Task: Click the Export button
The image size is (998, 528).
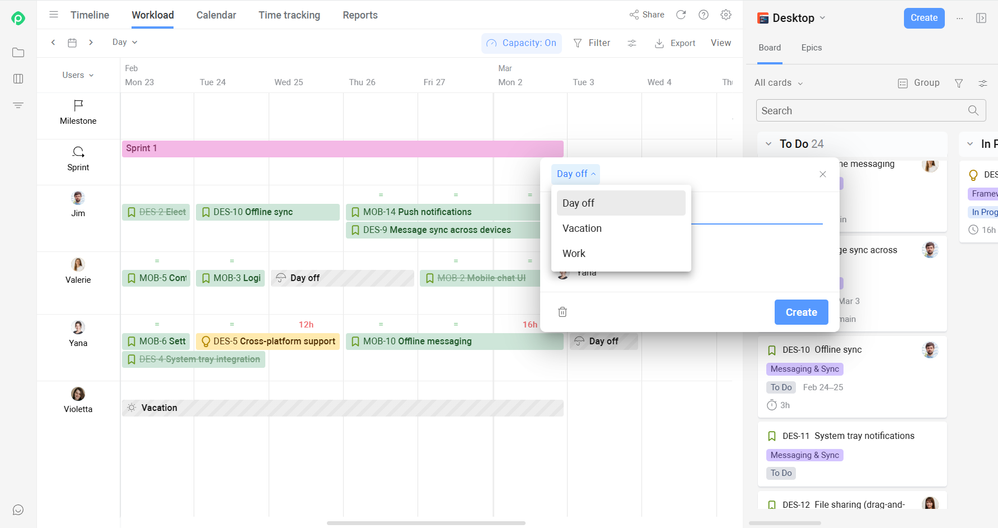Action: [675, 43]
